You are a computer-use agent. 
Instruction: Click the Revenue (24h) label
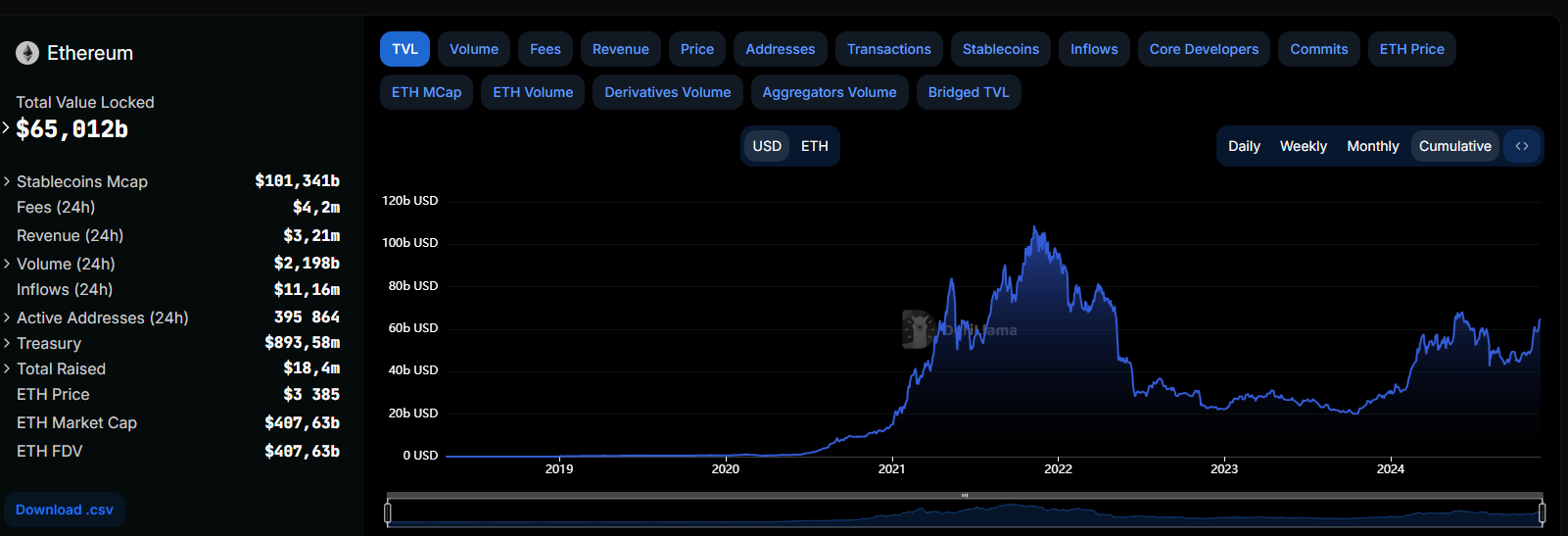coord(71,235)
